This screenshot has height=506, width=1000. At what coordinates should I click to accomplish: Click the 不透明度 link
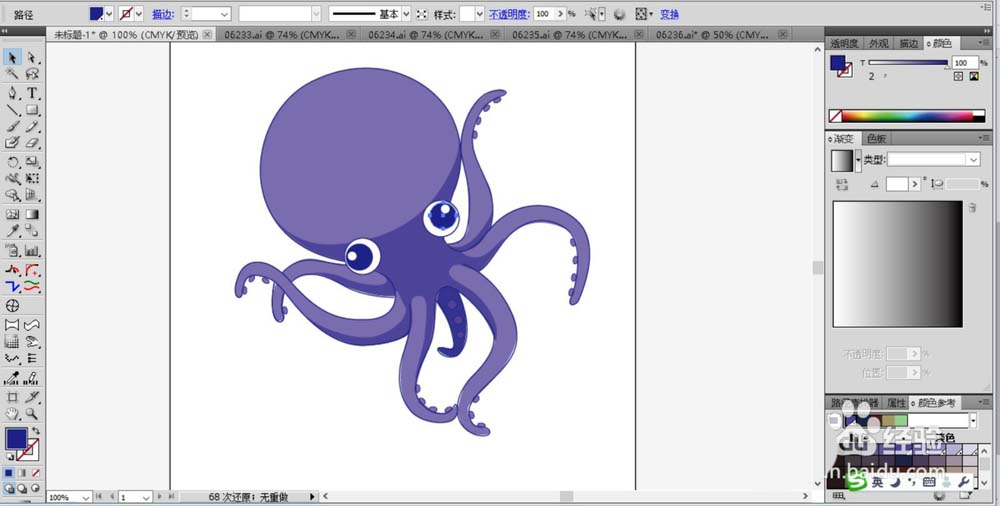[509, 14]
